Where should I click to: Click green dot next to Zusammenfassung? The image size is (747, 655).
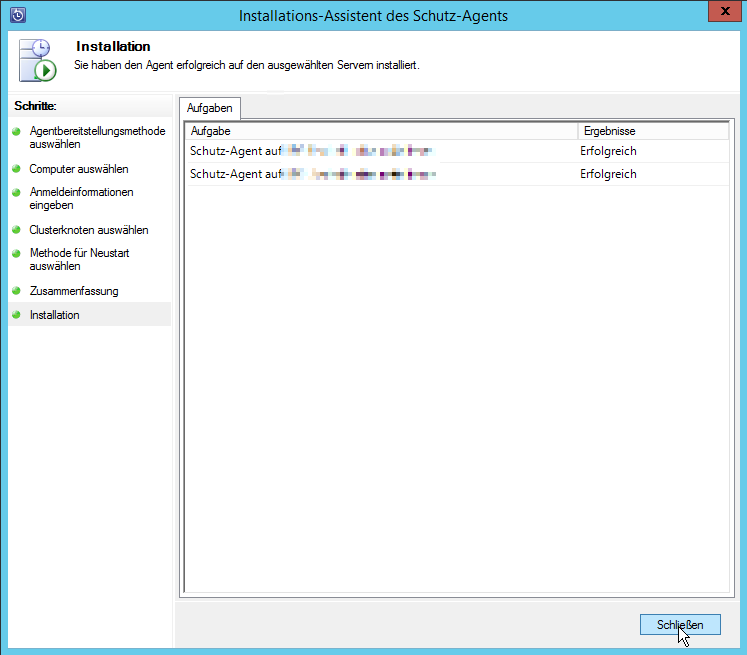16,292
